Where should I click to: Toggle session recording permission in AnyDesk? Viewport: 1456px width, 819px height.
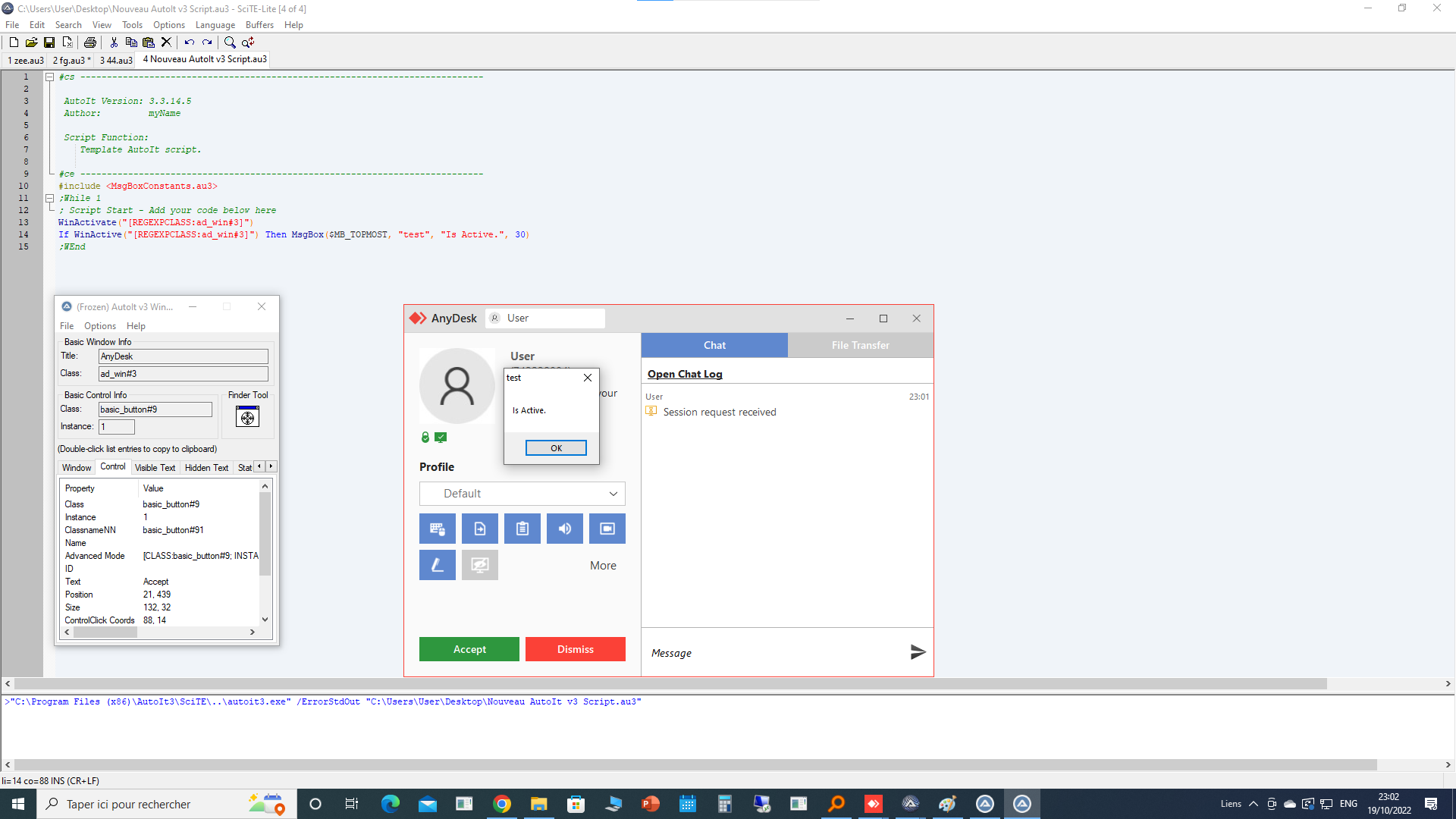coord(607,529)
